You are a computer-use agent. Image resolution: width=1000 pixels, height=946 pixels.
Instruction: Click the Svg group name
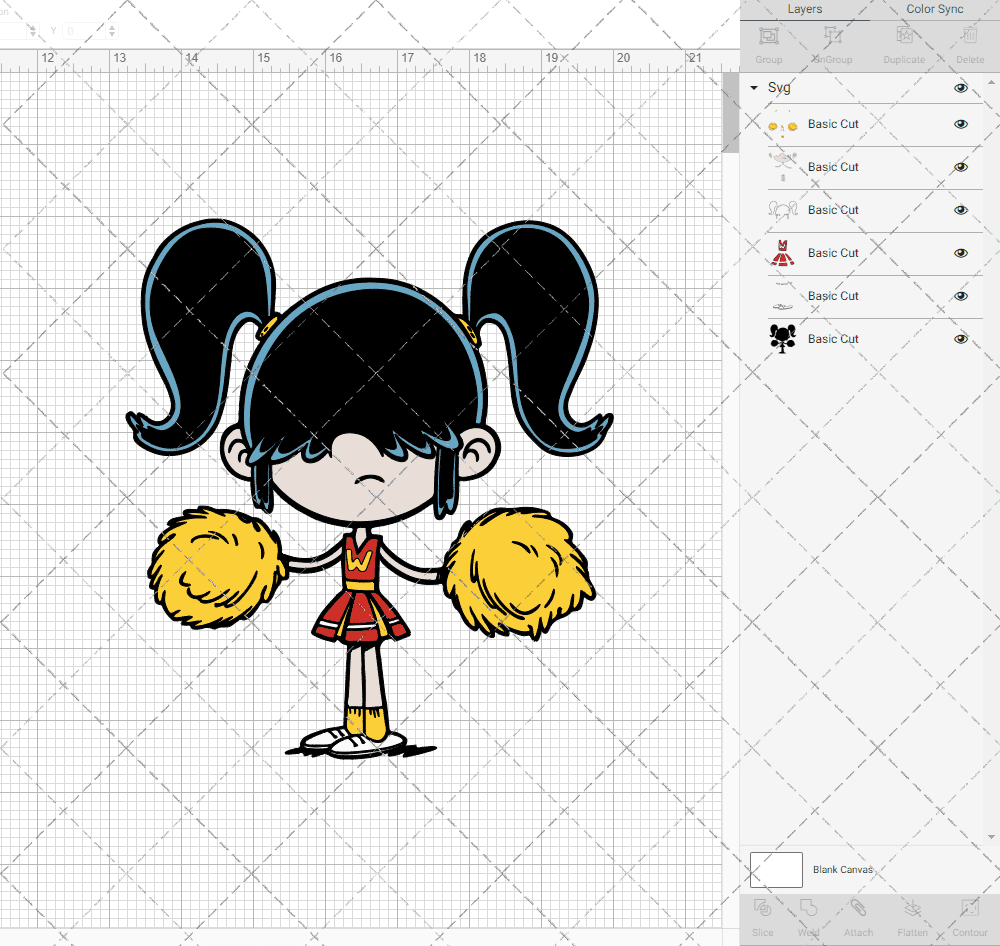point(779,88)
